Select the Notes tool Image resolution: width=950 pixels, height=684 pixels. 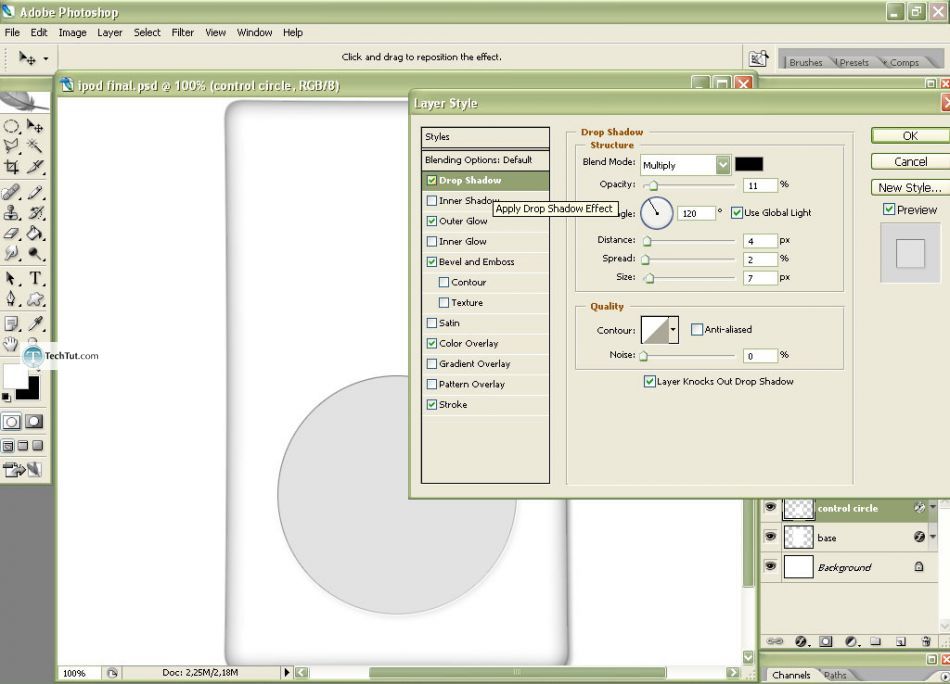[x=11, y=324]
